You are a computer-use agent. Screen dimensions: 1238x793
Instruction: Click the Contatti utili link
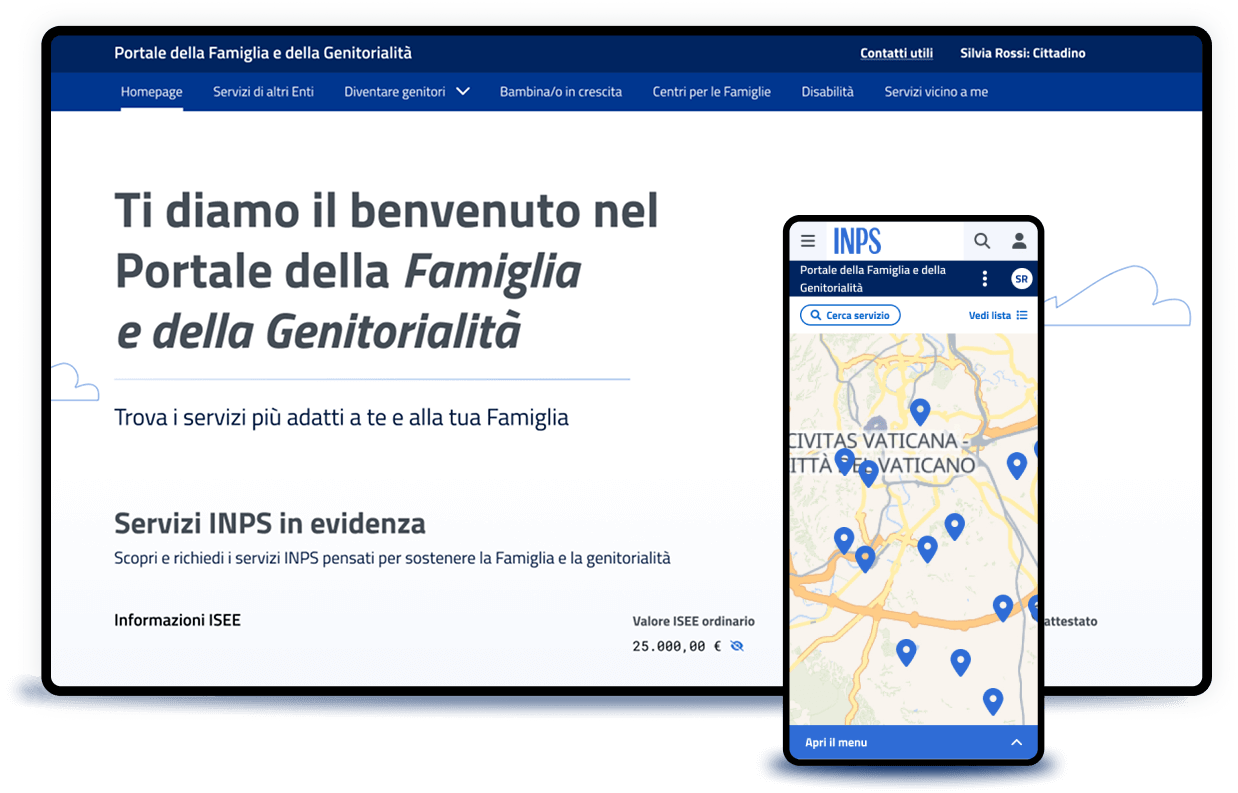point(896,53)
